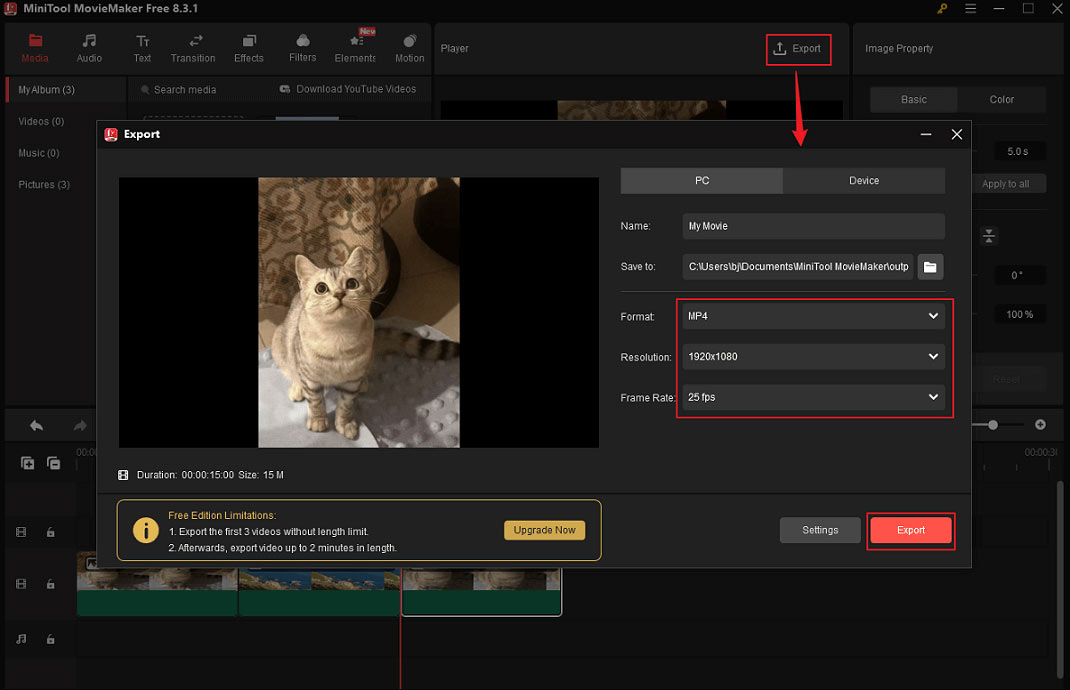This screenshot has height=690, width=1070.
Task: Lock the first video track
Action: (x=51, y=532)
